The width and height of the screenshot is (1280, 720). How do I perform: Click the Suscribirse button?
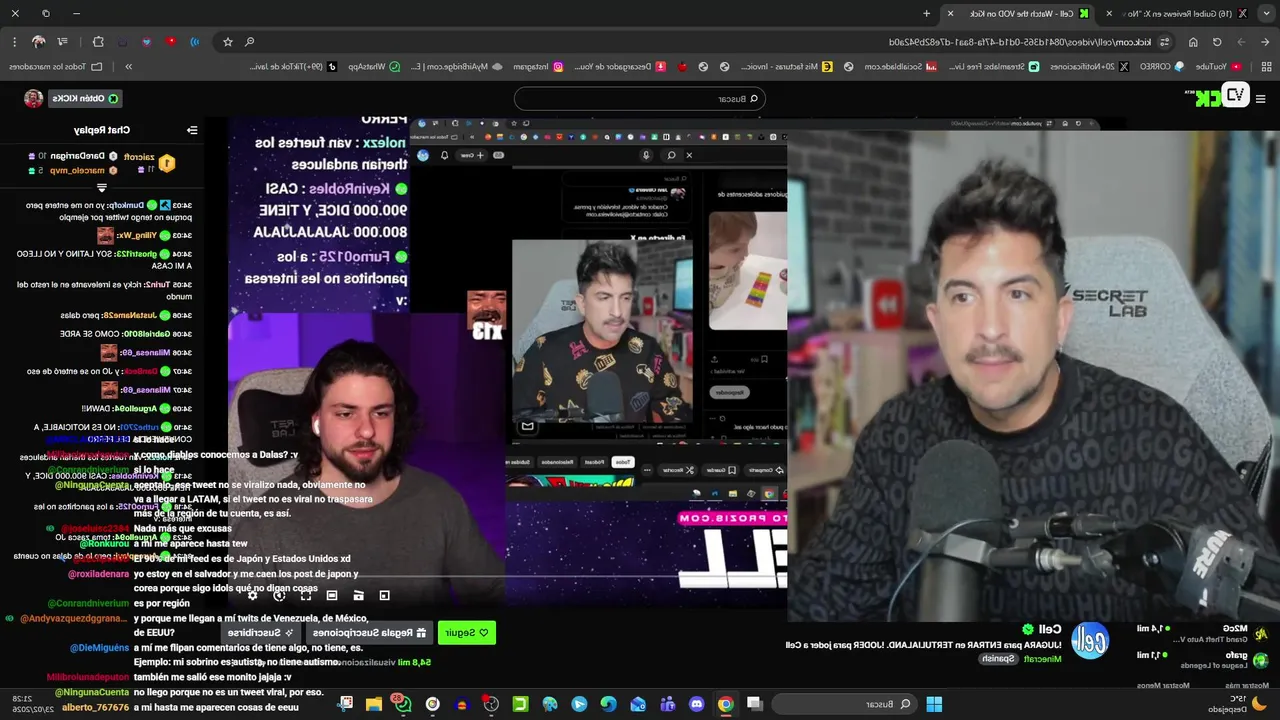coord(260,632)
